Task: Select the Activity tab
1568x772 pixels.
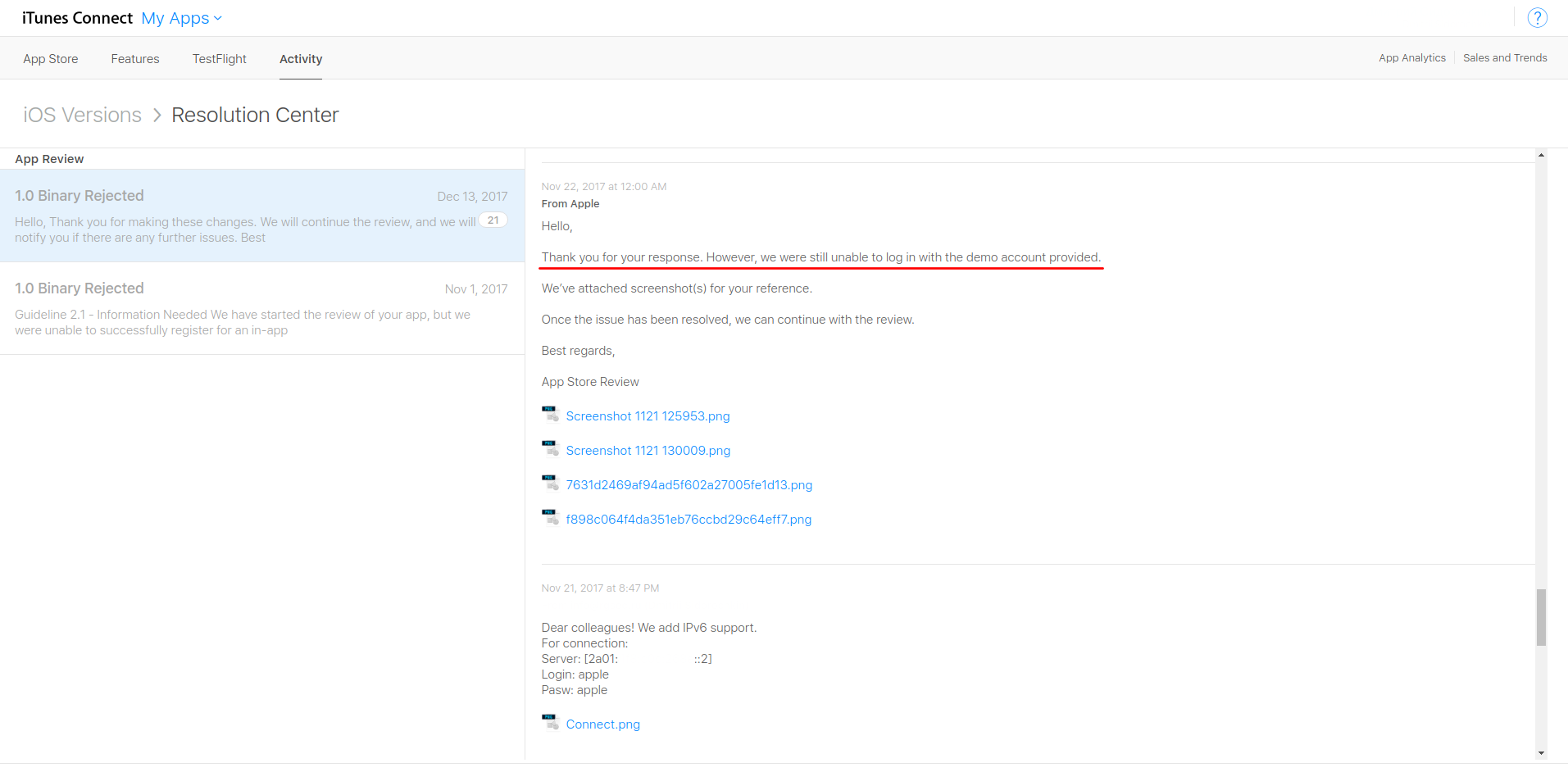Action: point(301,59)
